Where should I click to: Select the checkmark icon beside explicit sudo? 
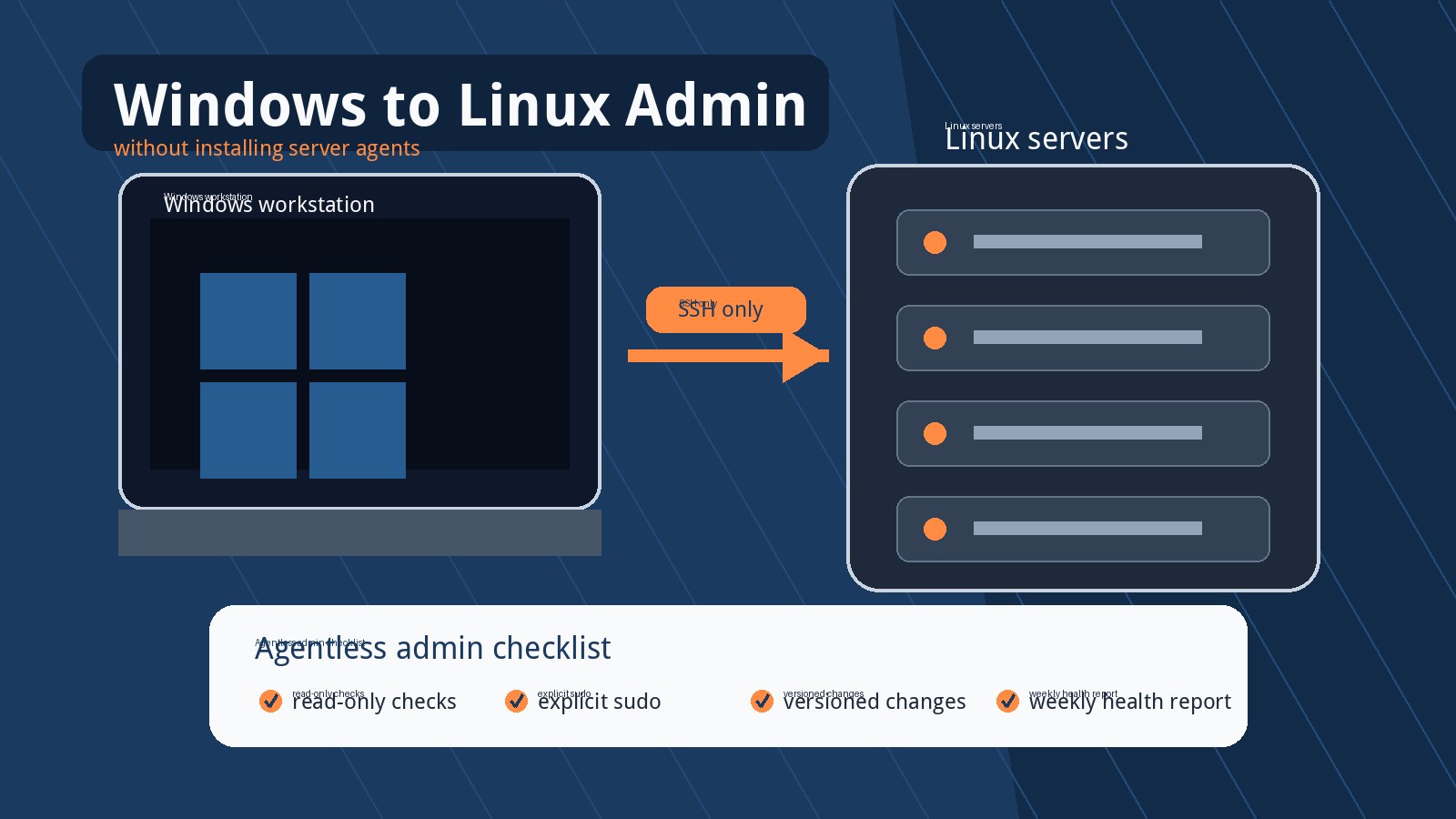516,701
